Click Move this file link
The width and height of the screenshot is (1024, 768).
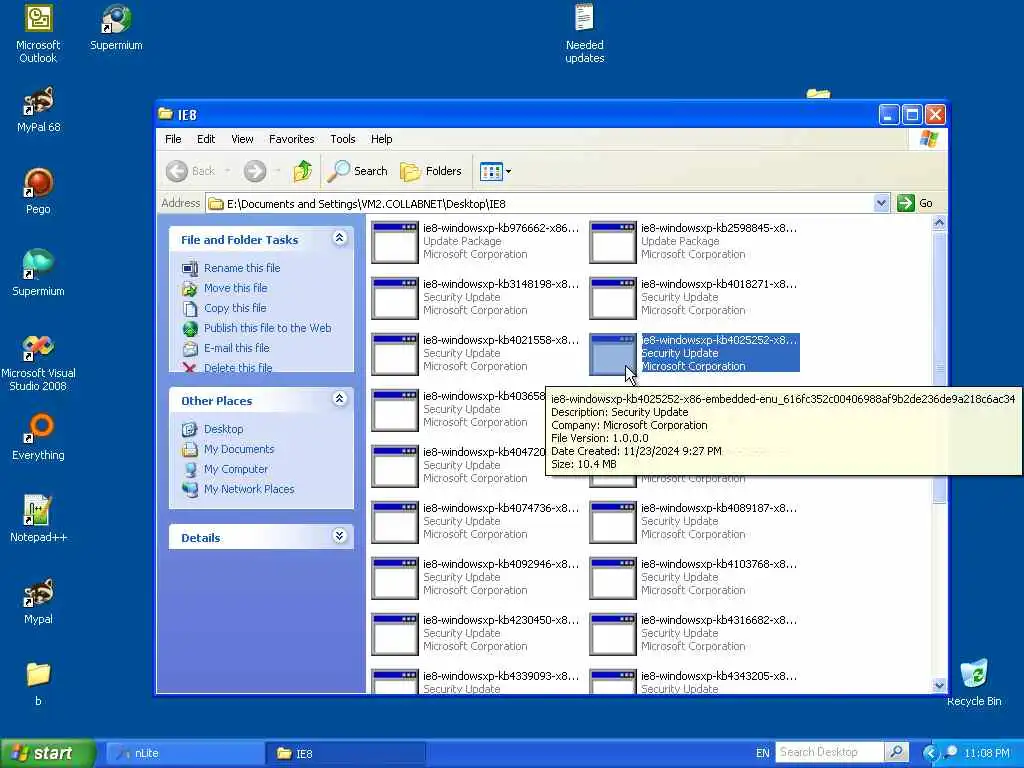tap(235, 288)
